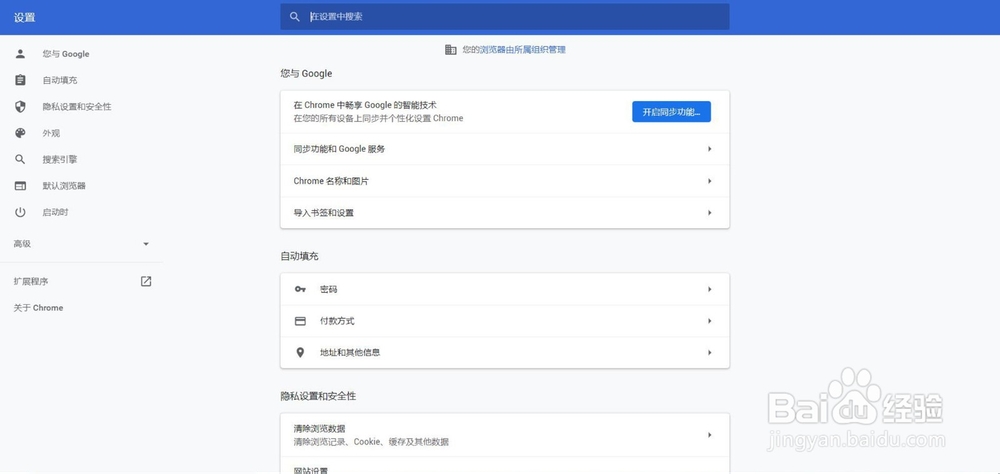1000x474 pixels.
Task: Click the browser window icon for 默认浏览器
Action: (20, 186)
